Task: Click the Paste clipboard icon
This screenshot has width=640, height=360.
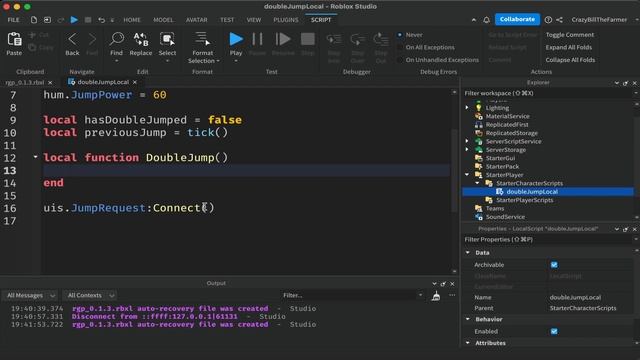Action: [x=14, y=40]
